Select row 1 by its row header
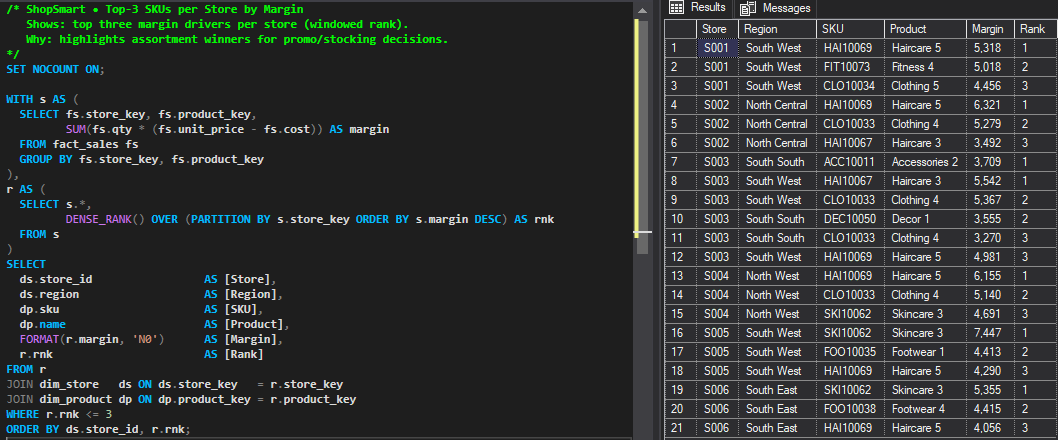The width and height of the screenshot is (1058, 440). tap(679, 48)
